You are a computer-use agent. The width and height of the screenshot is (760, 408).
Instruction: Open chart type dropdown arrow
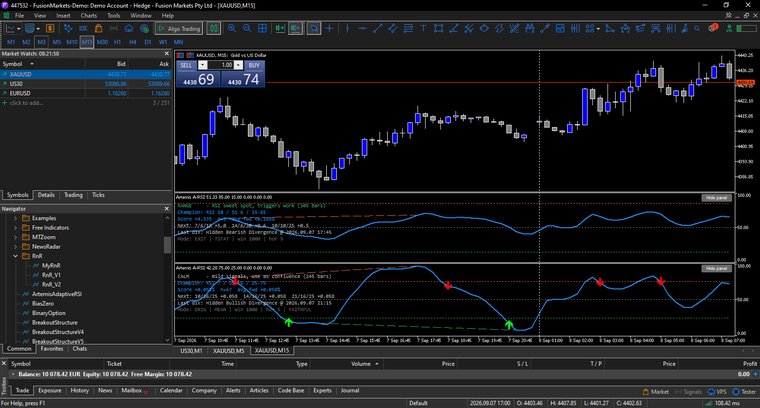click(19, 29)
